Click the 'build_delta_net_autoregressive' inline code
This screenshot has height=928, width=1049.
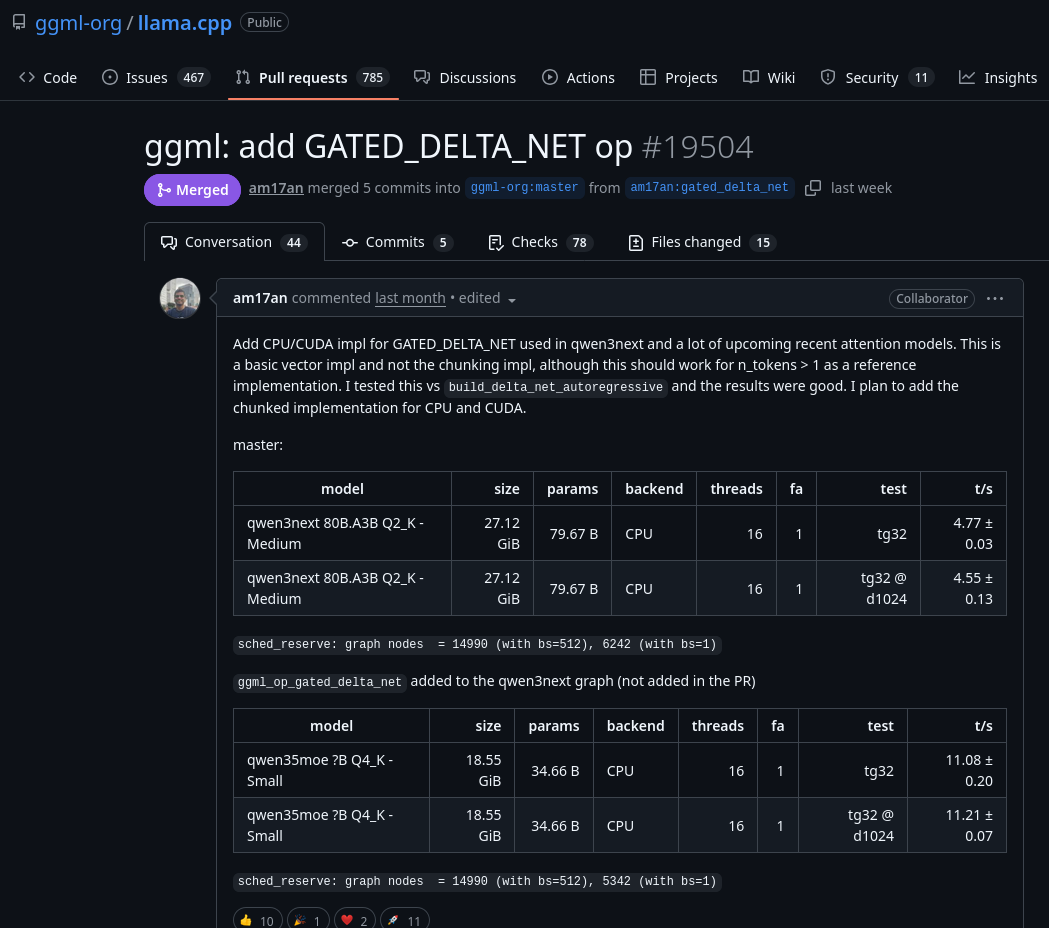pos(556,387)
